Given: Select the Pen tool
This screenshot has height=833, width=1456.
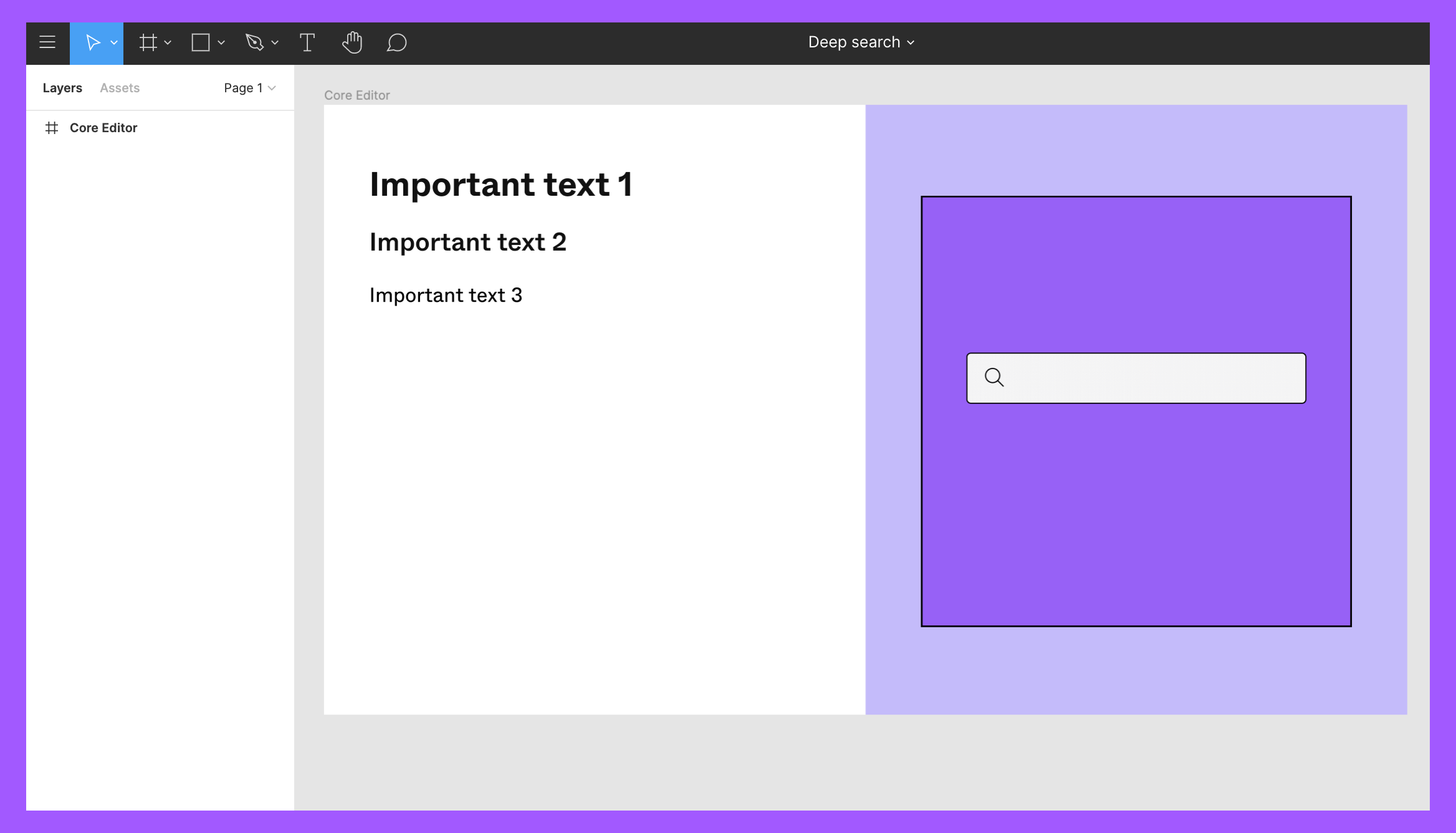Looking at the screenshot, I should point(254,42).
